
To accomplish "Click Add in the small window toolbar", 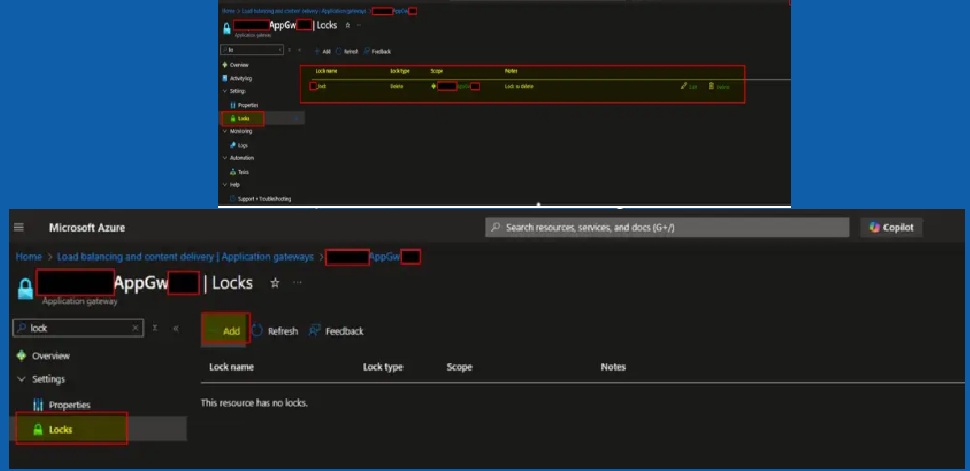I will pyautogui.click(x=322, y=51).
